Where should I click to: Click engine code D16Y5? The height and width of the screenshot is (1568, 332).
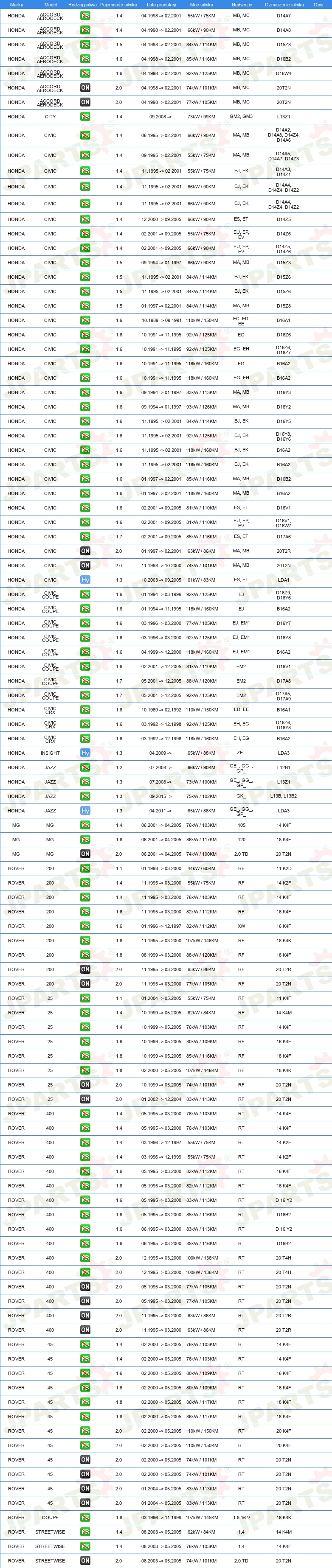[284, 421]
